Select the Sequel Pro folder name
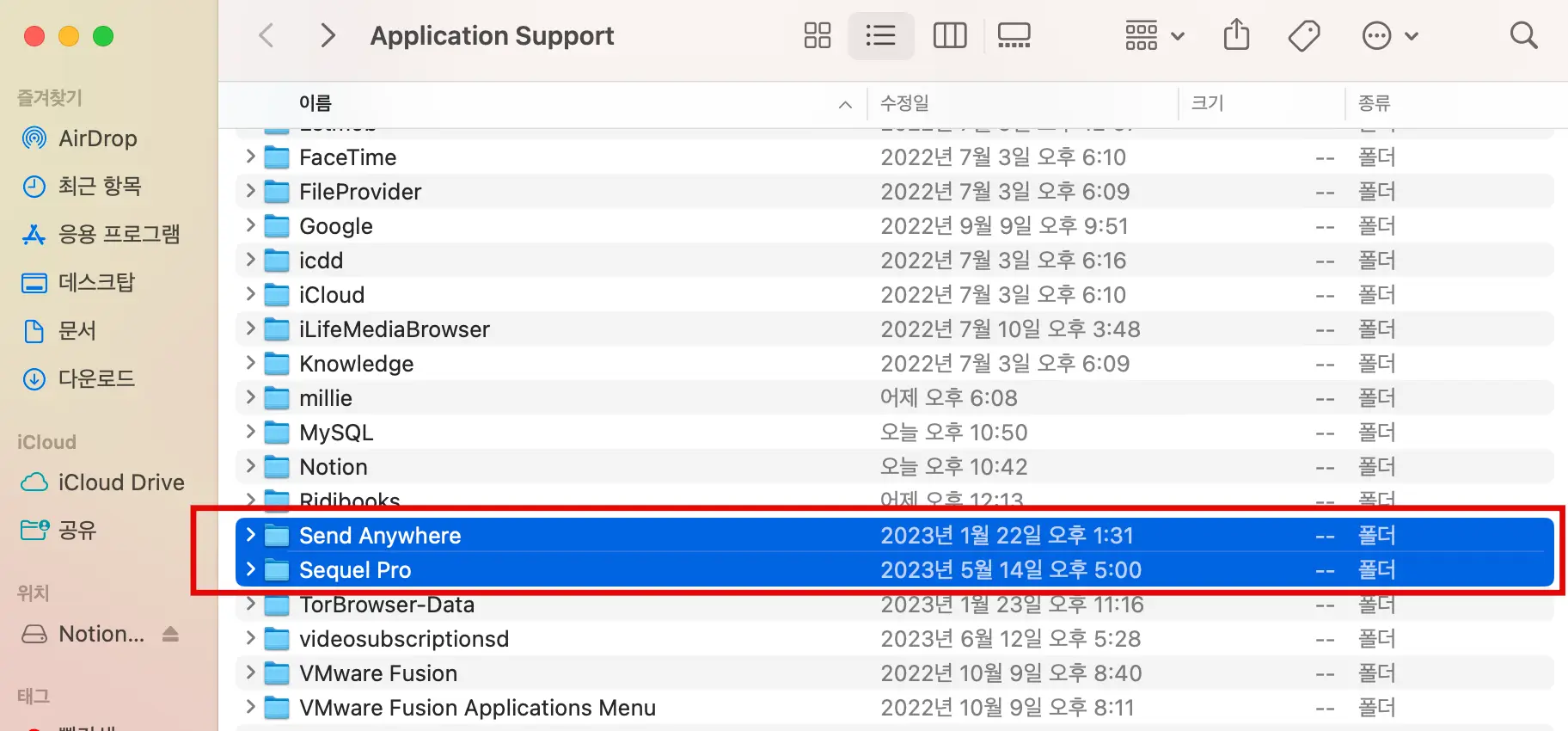This screenshot has width=1568, height=731. click(355, 570)
